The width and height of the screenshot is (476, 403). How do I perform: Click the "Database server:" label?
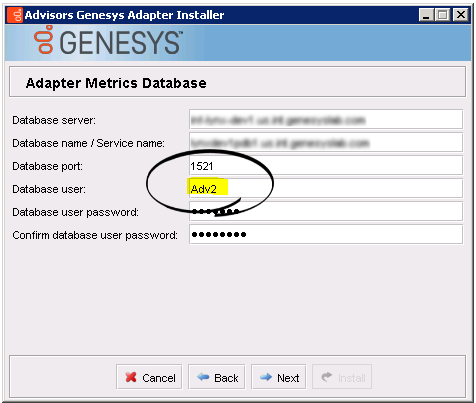coord(54,120)
